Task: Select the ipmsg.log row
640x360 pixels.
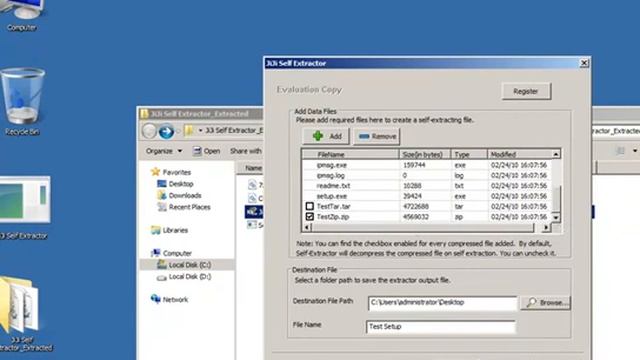Action: coord(427,175)
